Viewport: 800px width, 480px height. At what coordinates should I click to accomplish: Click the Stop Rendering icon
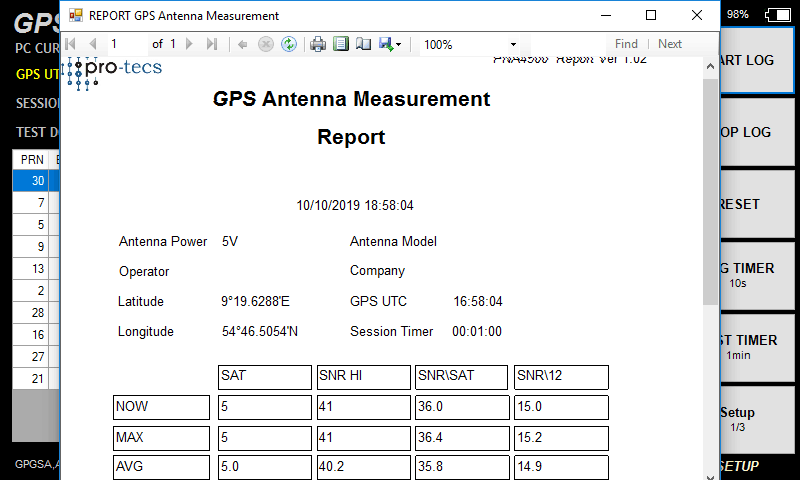[x=265, y=44]
